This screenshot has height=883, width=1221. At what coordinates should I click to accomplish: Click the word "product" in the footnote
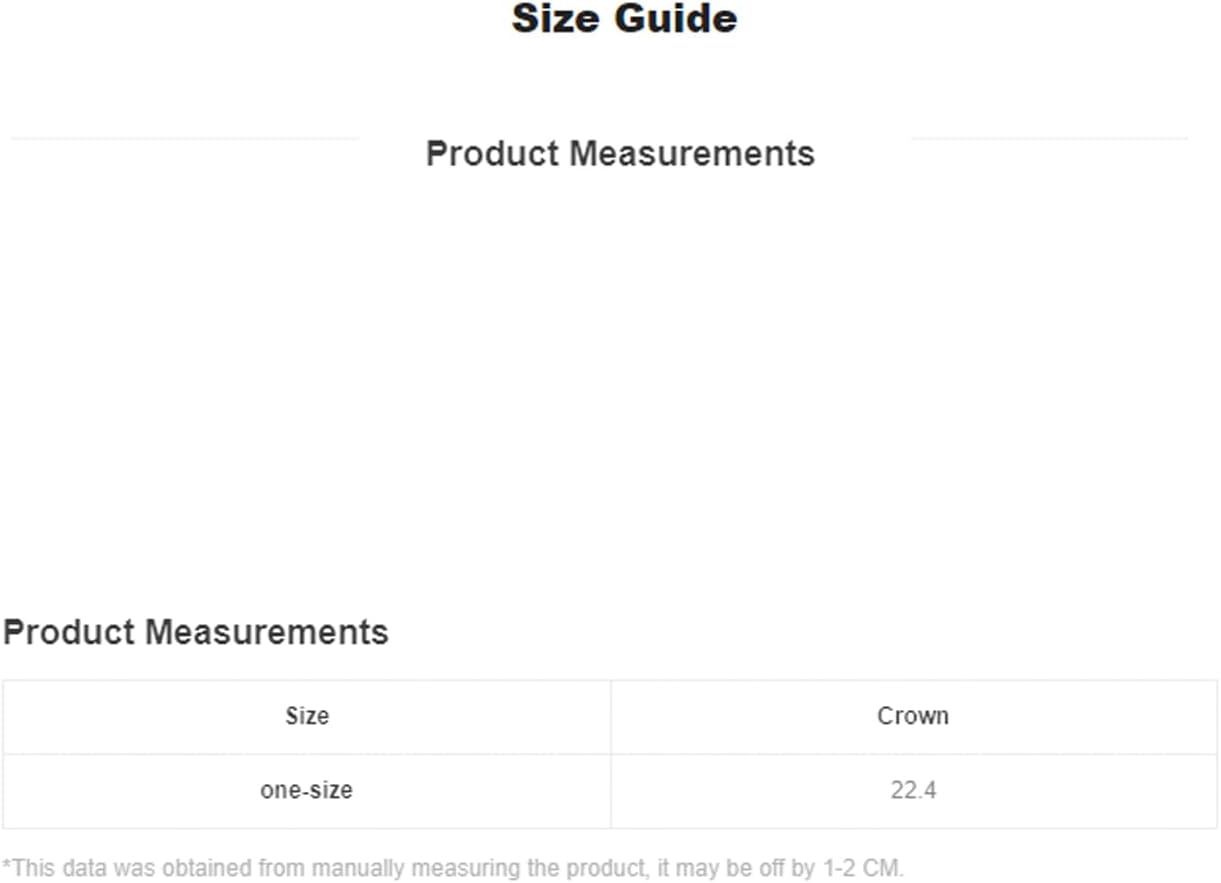click(x=614, y=867)
